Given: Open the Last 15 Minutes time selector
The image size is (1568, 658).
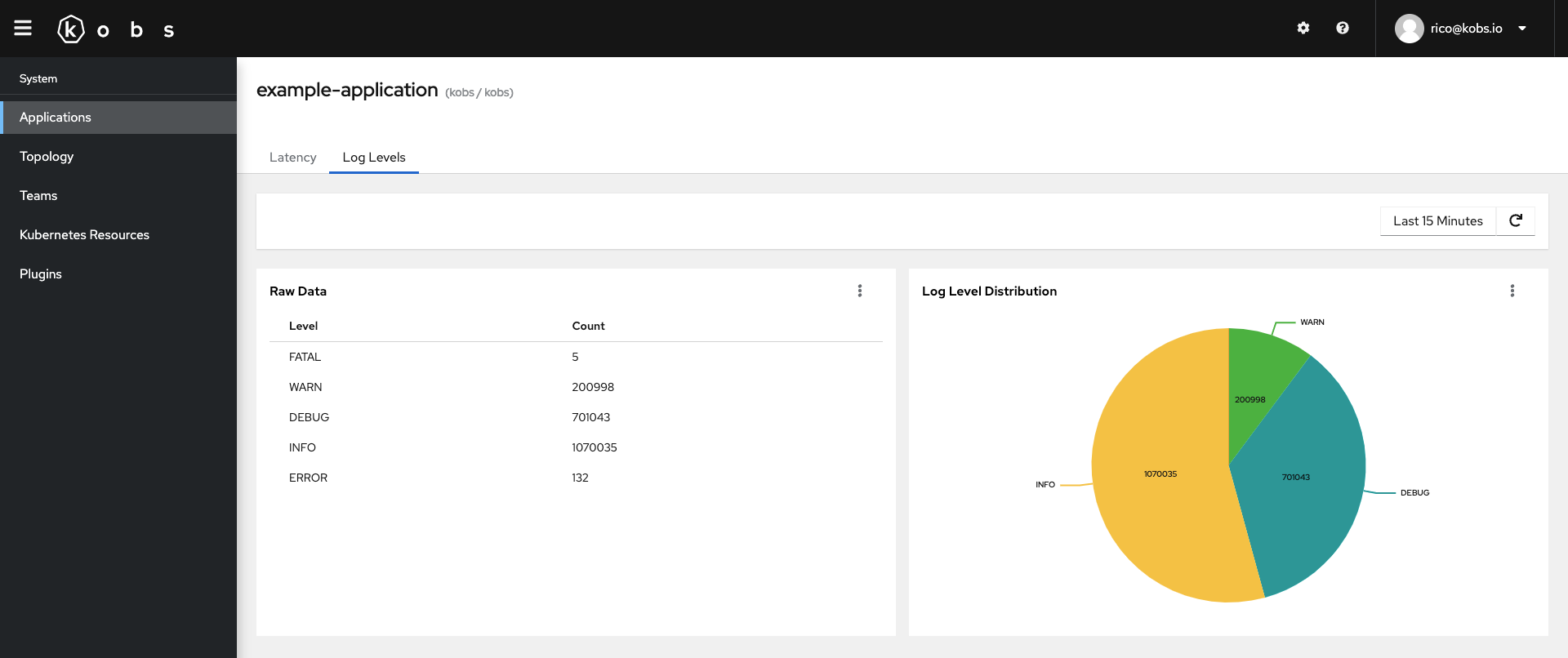Looking at the screenshot, I should pos(1438,220).
